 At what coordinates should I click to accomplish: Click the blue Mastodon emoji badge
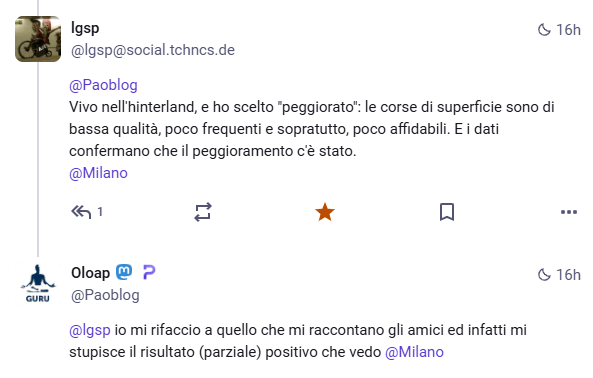(x=124, y=272)
